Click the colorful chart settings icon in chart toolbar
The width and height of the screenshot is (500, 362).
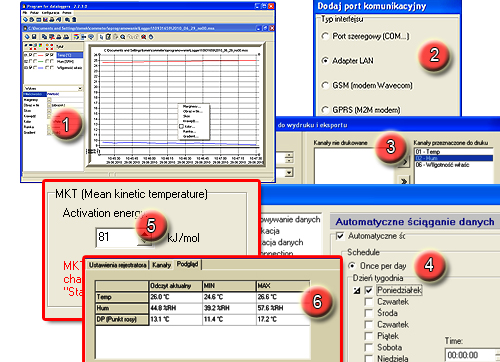tap(76, 37)
